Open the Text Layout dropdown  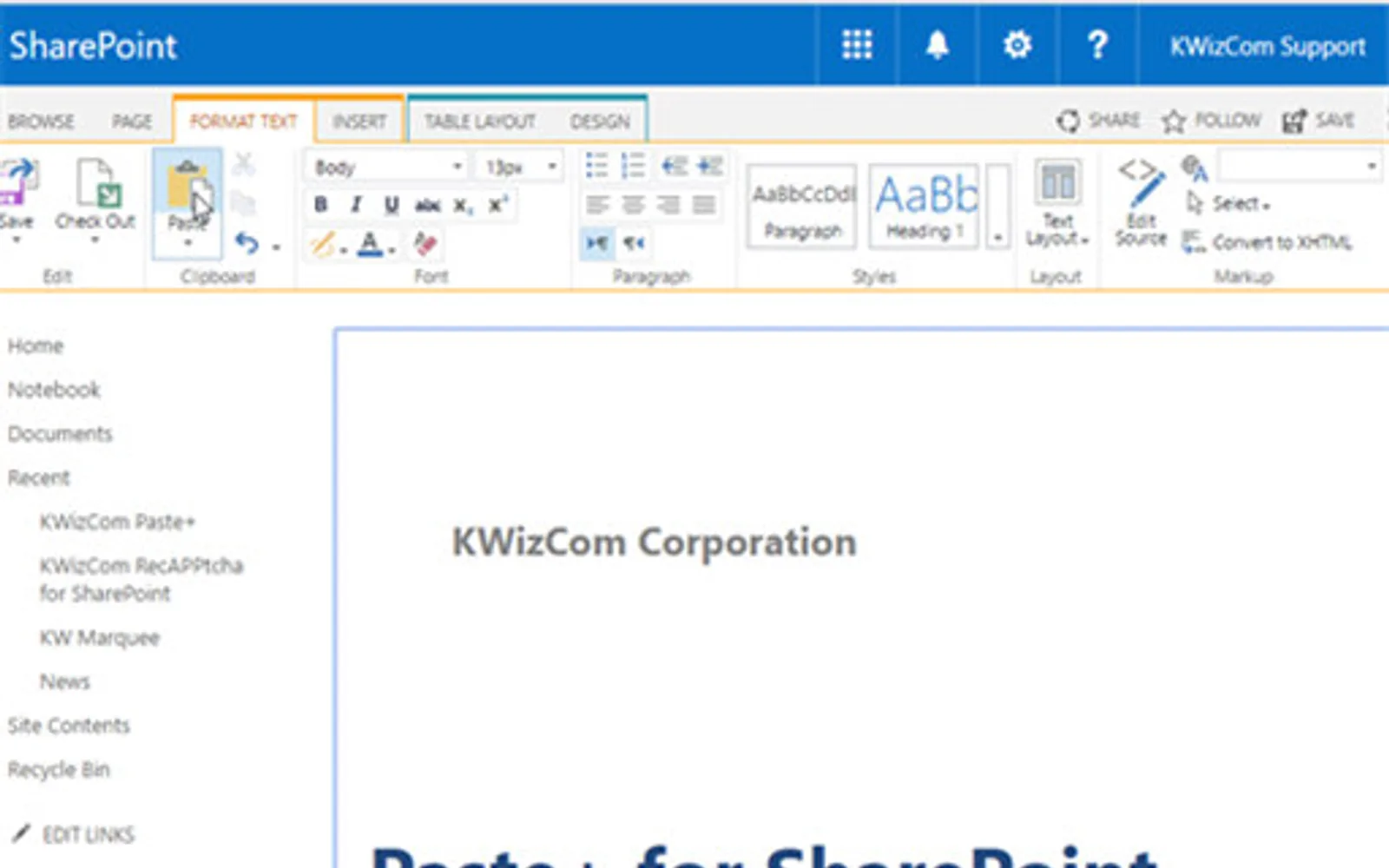[x=1057, y=205]
